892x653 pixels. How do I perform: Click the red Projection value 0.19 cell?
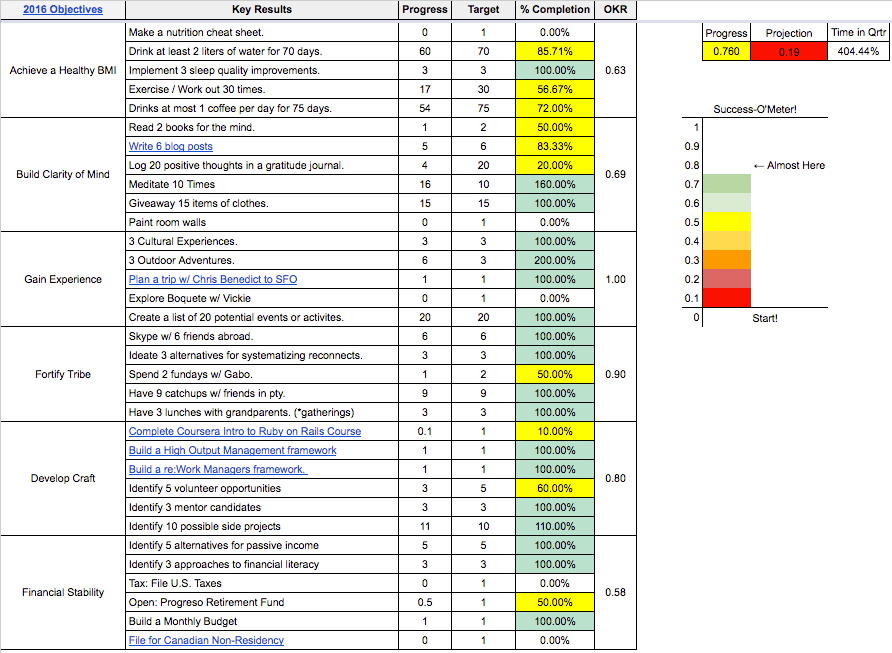789,52
